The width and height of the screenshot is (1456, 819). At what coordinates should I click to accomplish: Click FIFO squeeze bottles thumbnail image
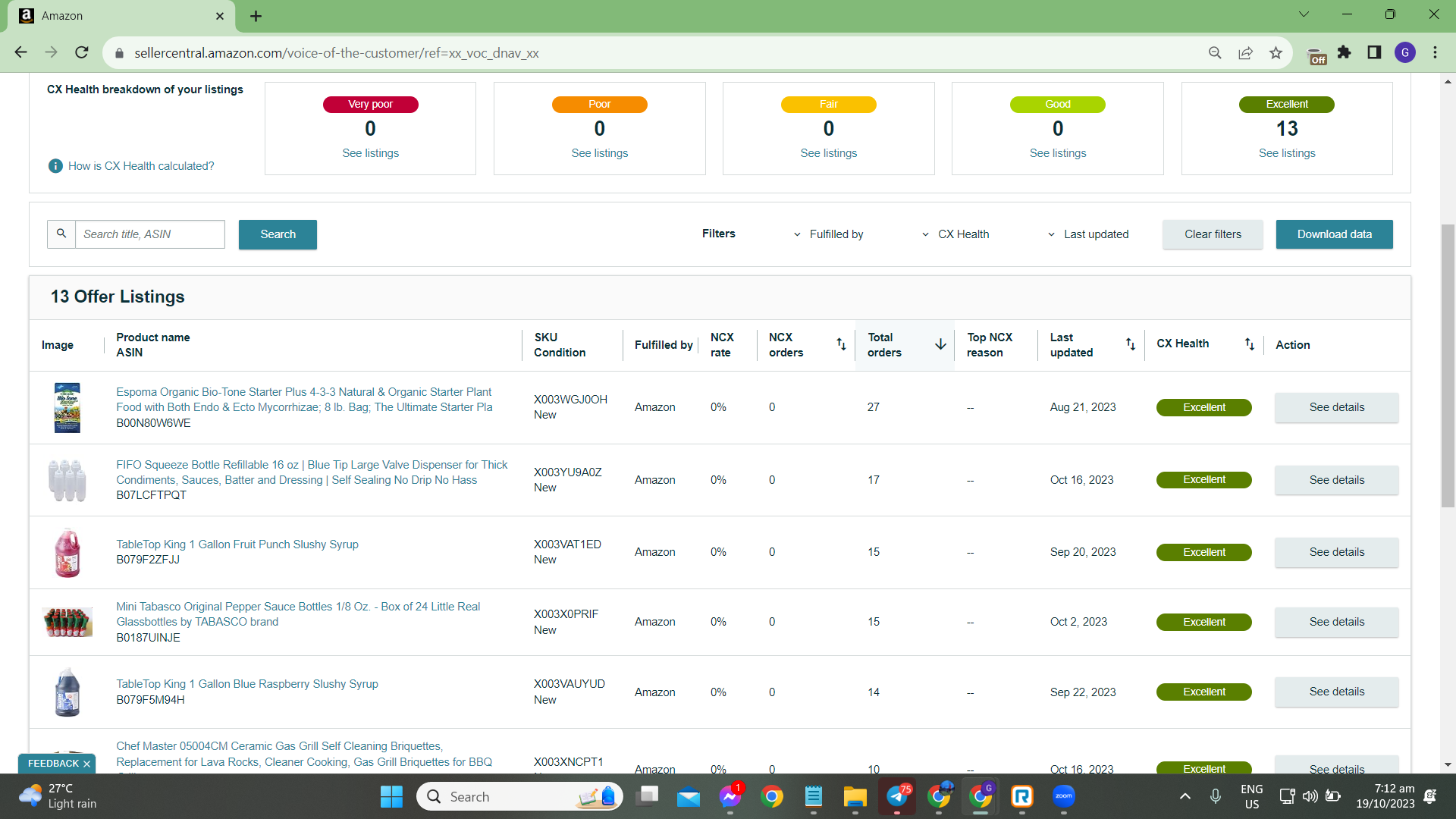pyautogui.click(x=67, y=480)
